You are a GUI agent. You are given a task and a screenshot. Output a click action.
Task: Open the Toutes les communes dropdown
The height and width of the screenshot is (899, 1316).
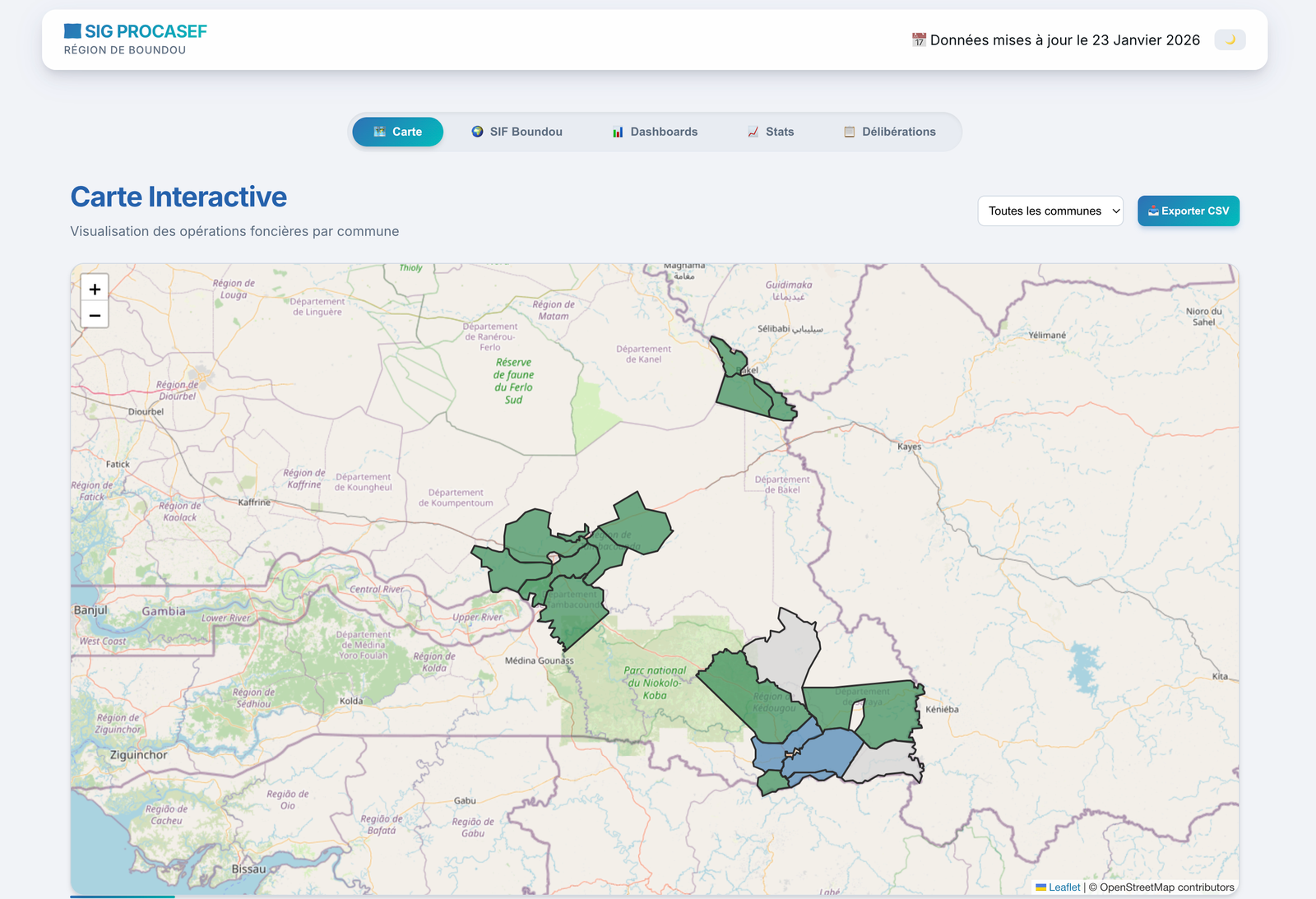pos(1050,211)
